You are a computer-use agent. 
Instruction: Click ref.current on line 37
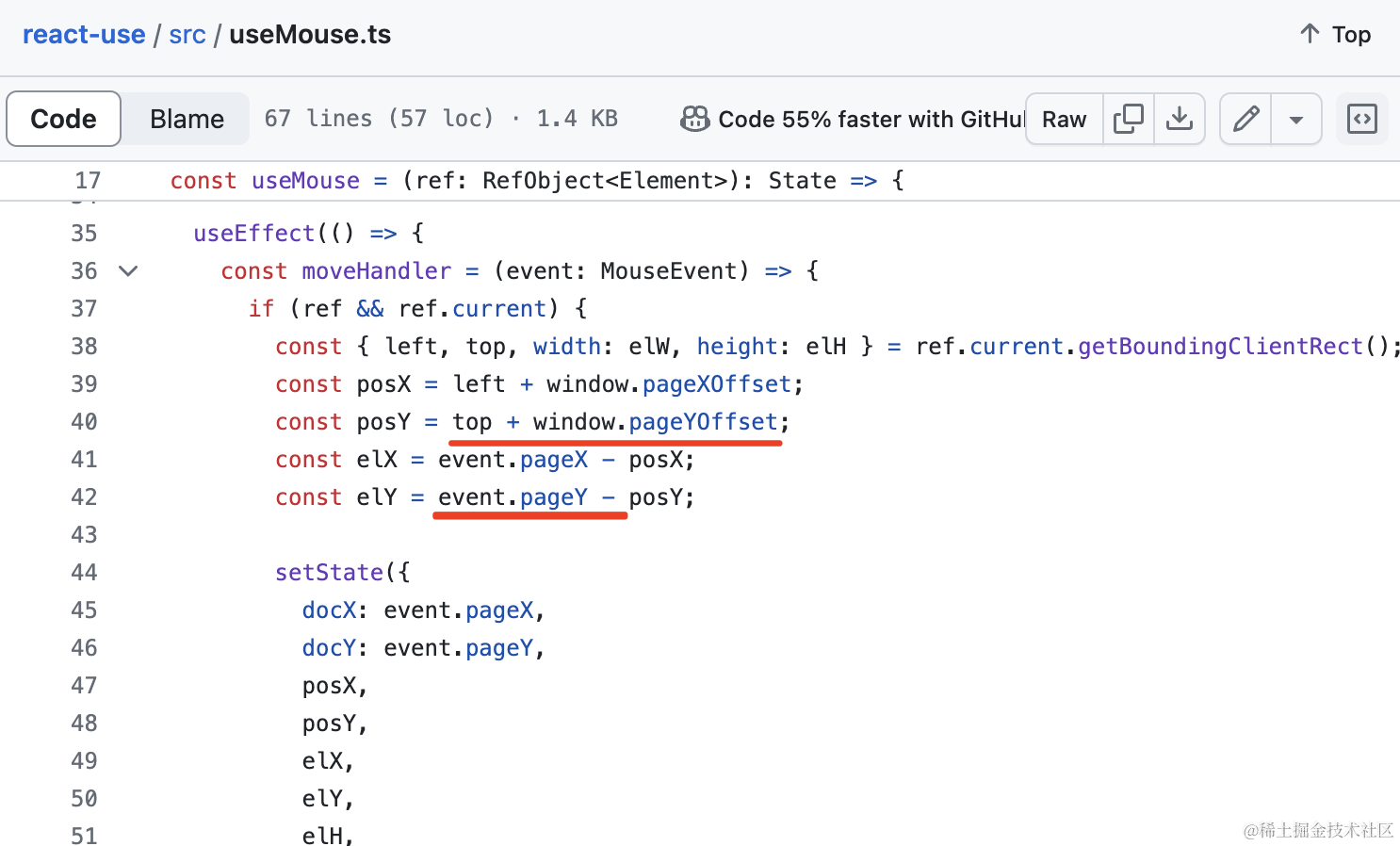(472, 309)
